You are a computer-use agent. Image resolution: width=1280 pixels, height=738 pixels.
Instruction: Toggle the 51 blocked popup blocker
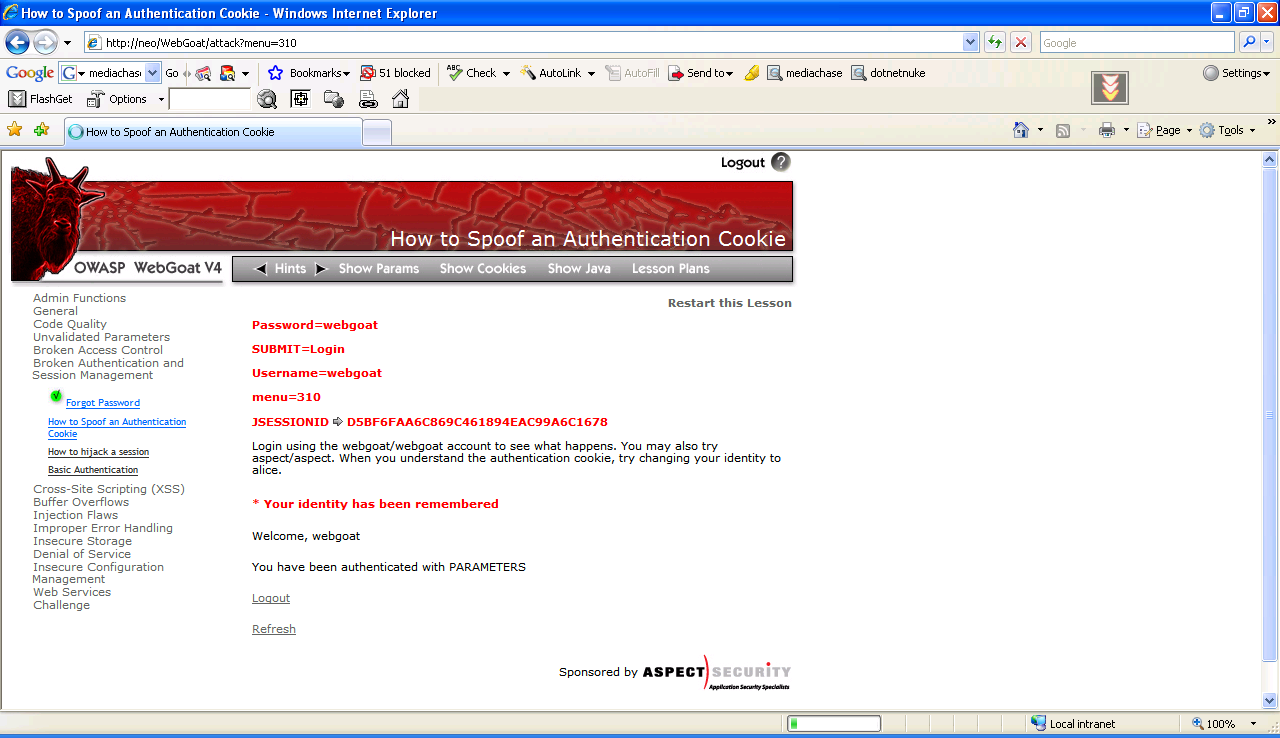tap(396, 73)
